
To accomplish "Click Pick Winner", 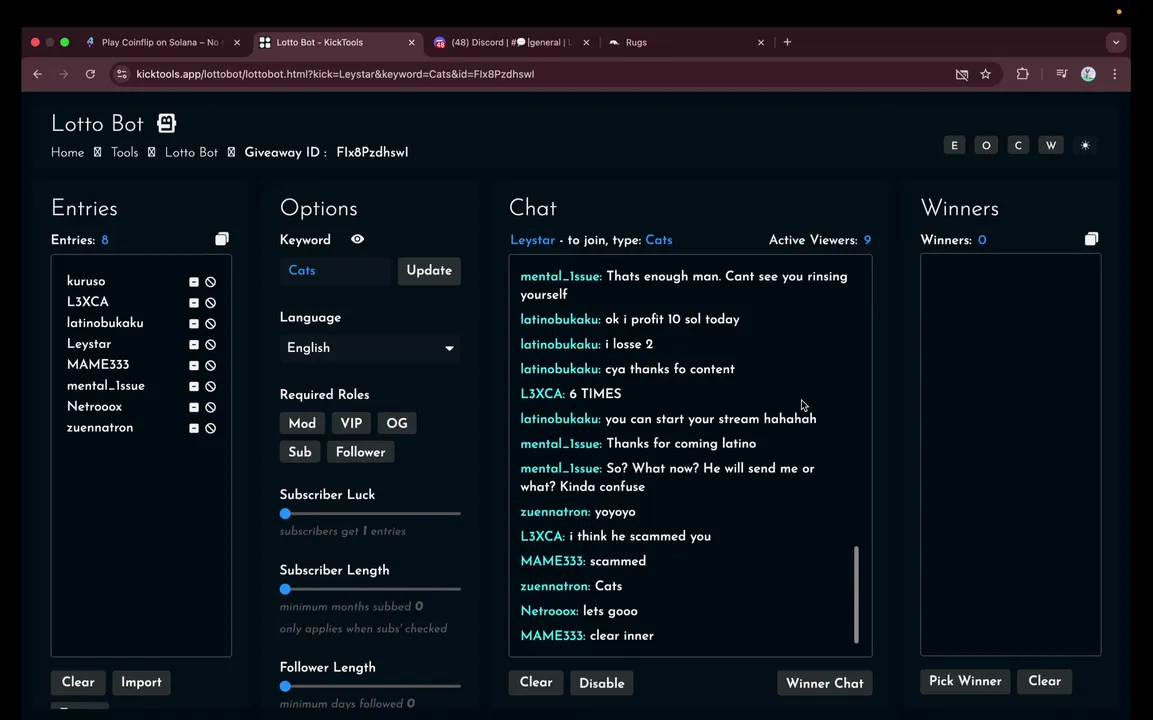I will point(965,681).
